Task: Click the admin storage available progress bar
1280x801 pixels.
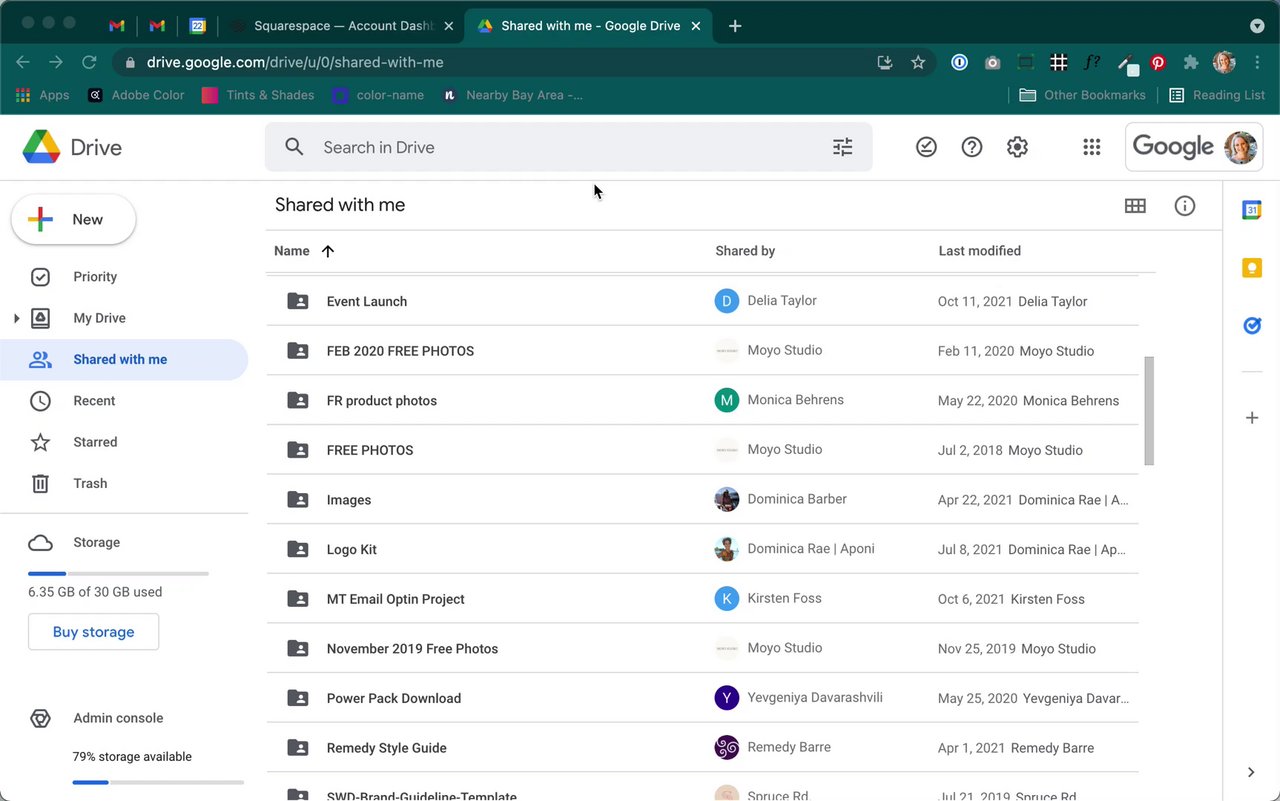Action: point(158,782)
